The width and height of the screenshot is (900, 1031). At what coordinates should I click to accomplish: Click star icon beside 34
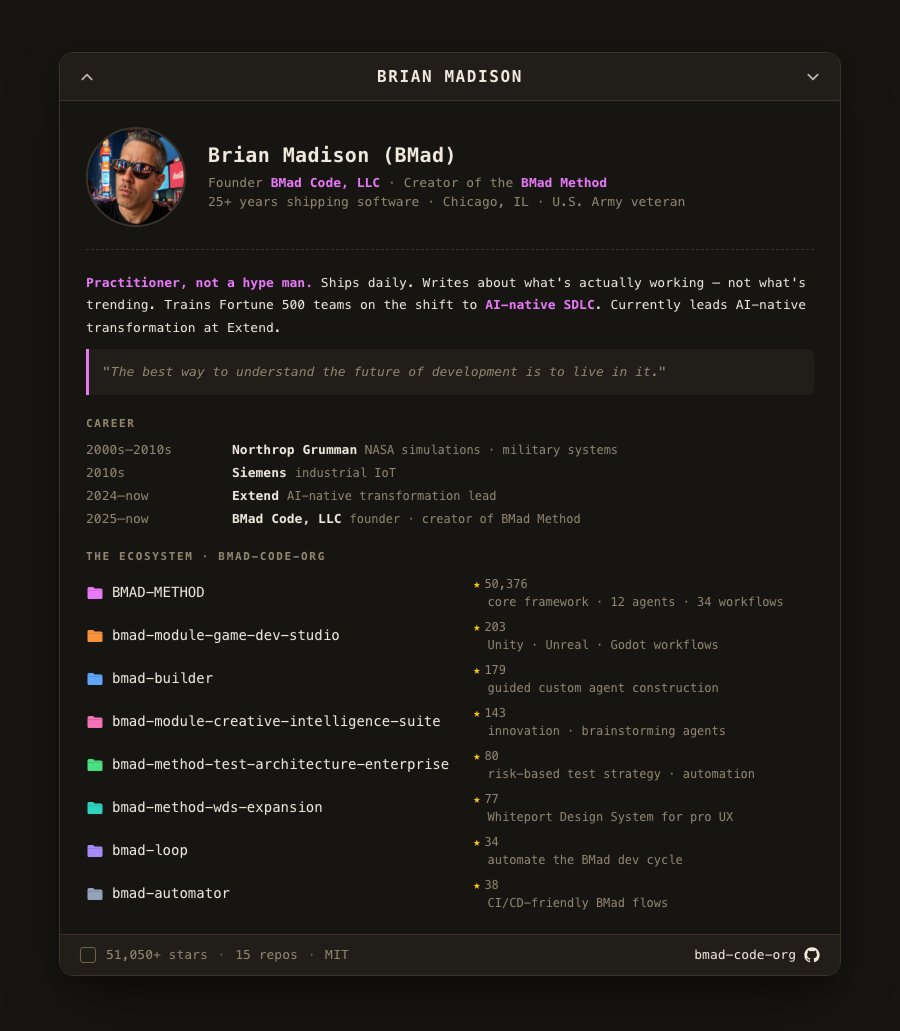(477, 843)
